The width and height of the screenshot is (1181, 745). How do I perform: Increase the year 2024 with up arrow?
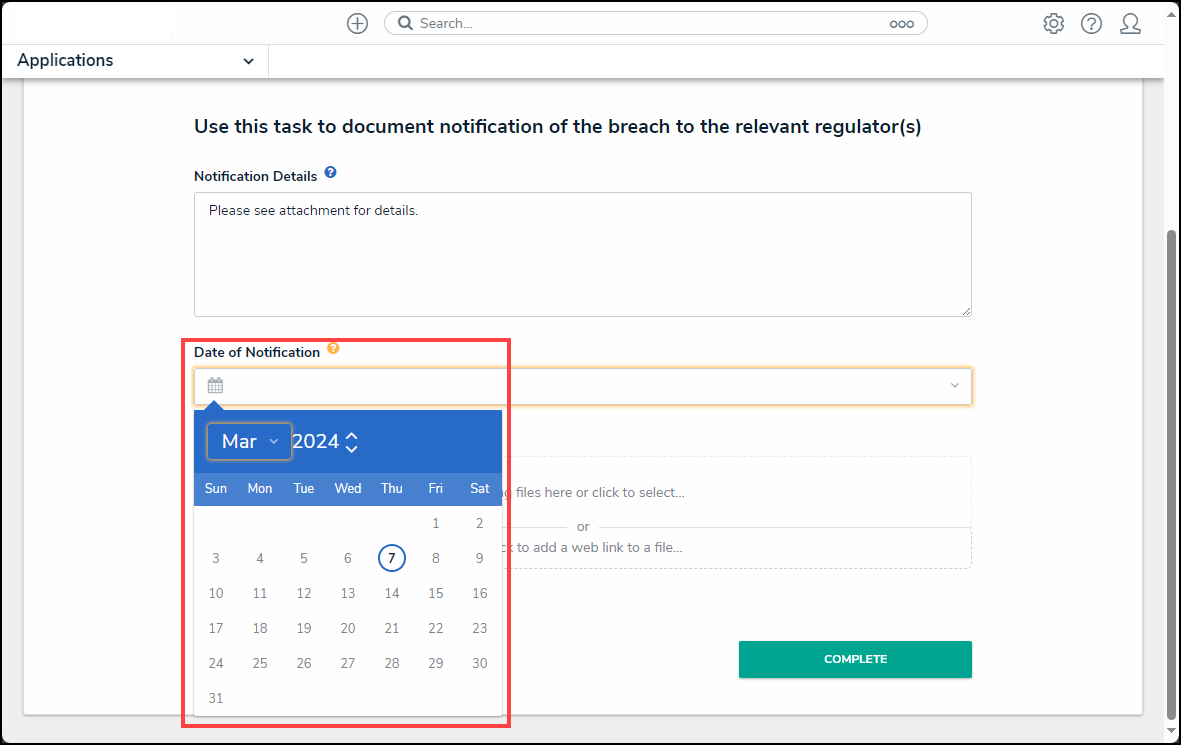(x=352, y=435)
